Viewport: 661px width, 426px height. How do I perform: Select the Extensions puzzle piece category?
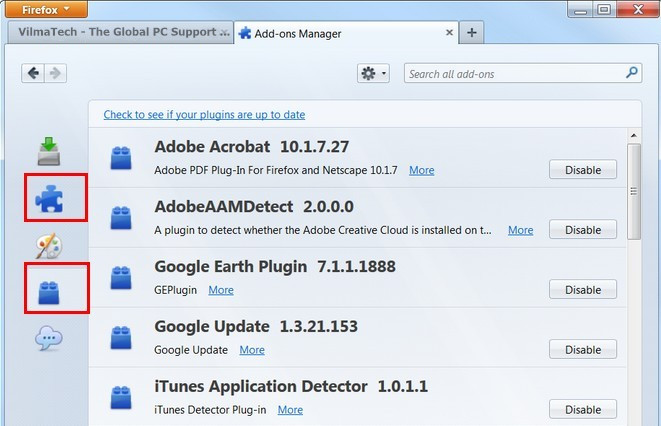tap(49, 198)
